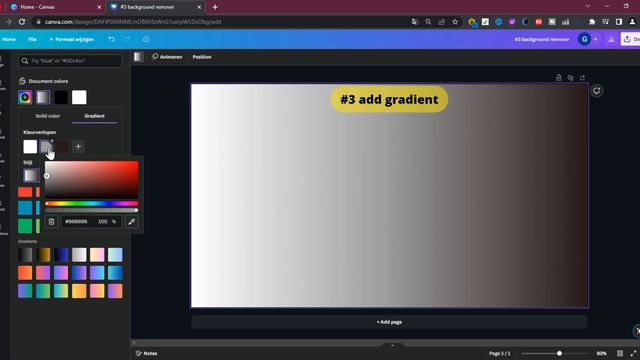640x360 pixels.
Task: Switch to the Gradient tab
Action: coord(94,116)
